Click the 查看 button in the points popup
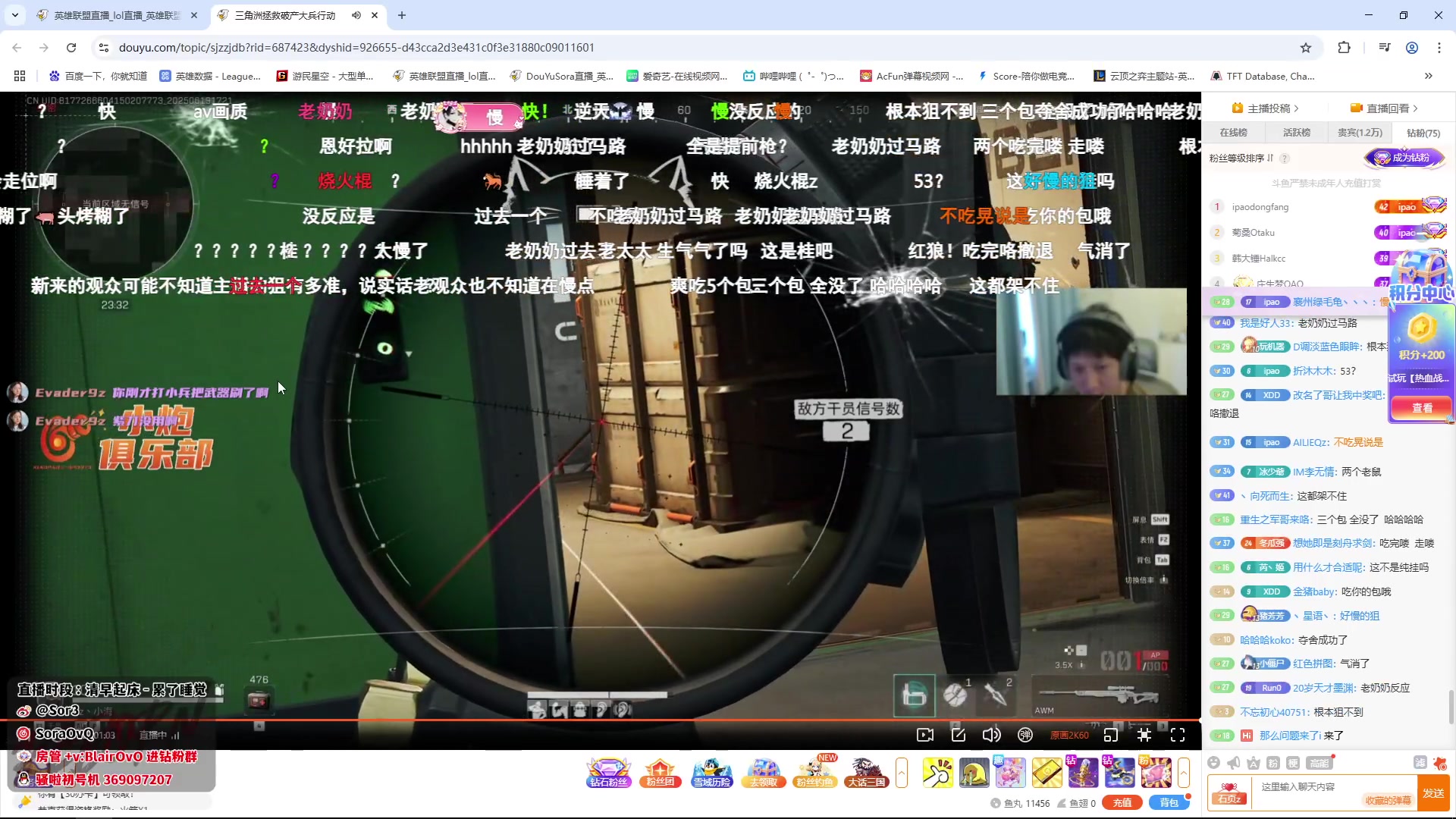Viewport: 1456px width, 819px height. click(x=1422, y=408)
